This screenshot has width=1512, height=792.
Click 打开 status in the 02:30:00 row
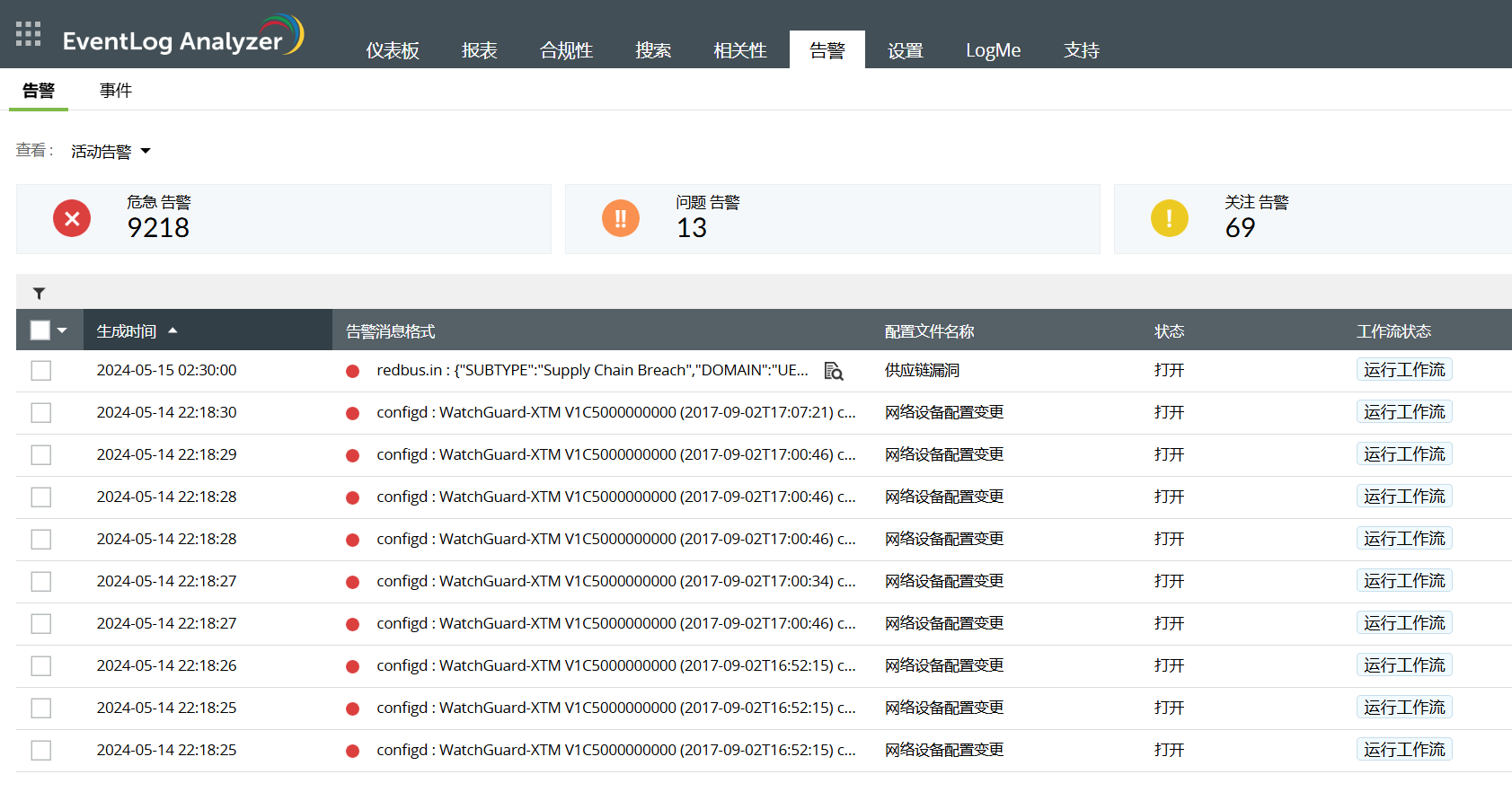(1170, 370)
